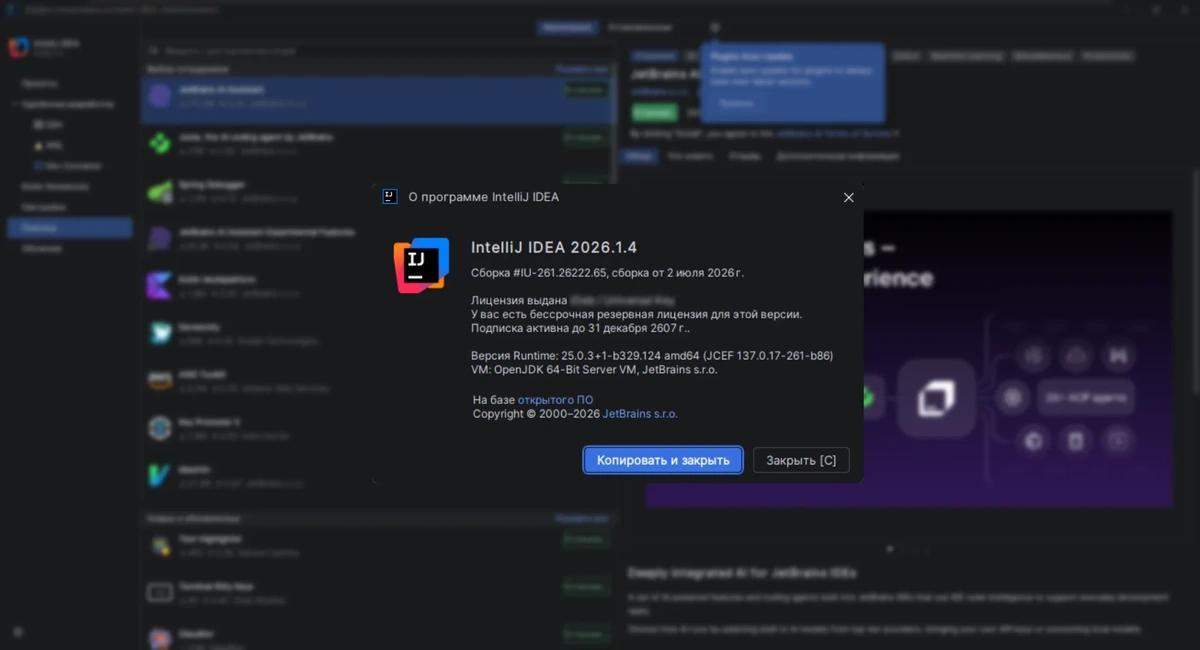
Task: Switch to the Marketplace tab in background window
Action: pos(566,28)
